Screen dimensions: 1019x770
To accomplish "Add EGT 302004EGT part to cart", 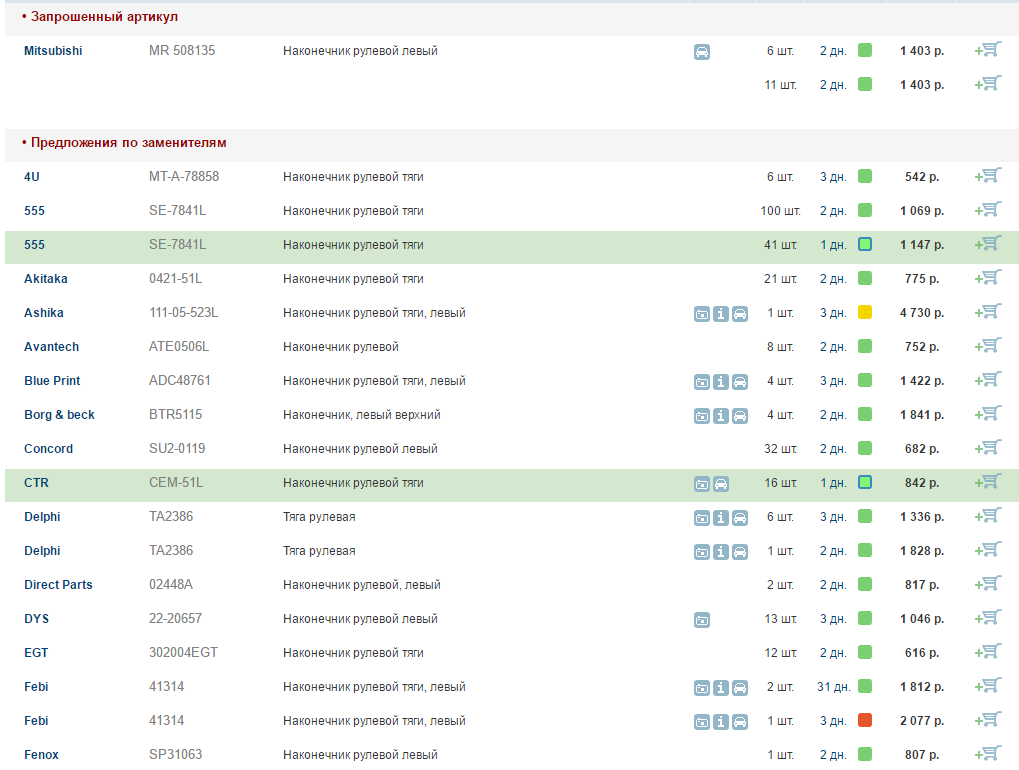I will click(x=988, y=652).
